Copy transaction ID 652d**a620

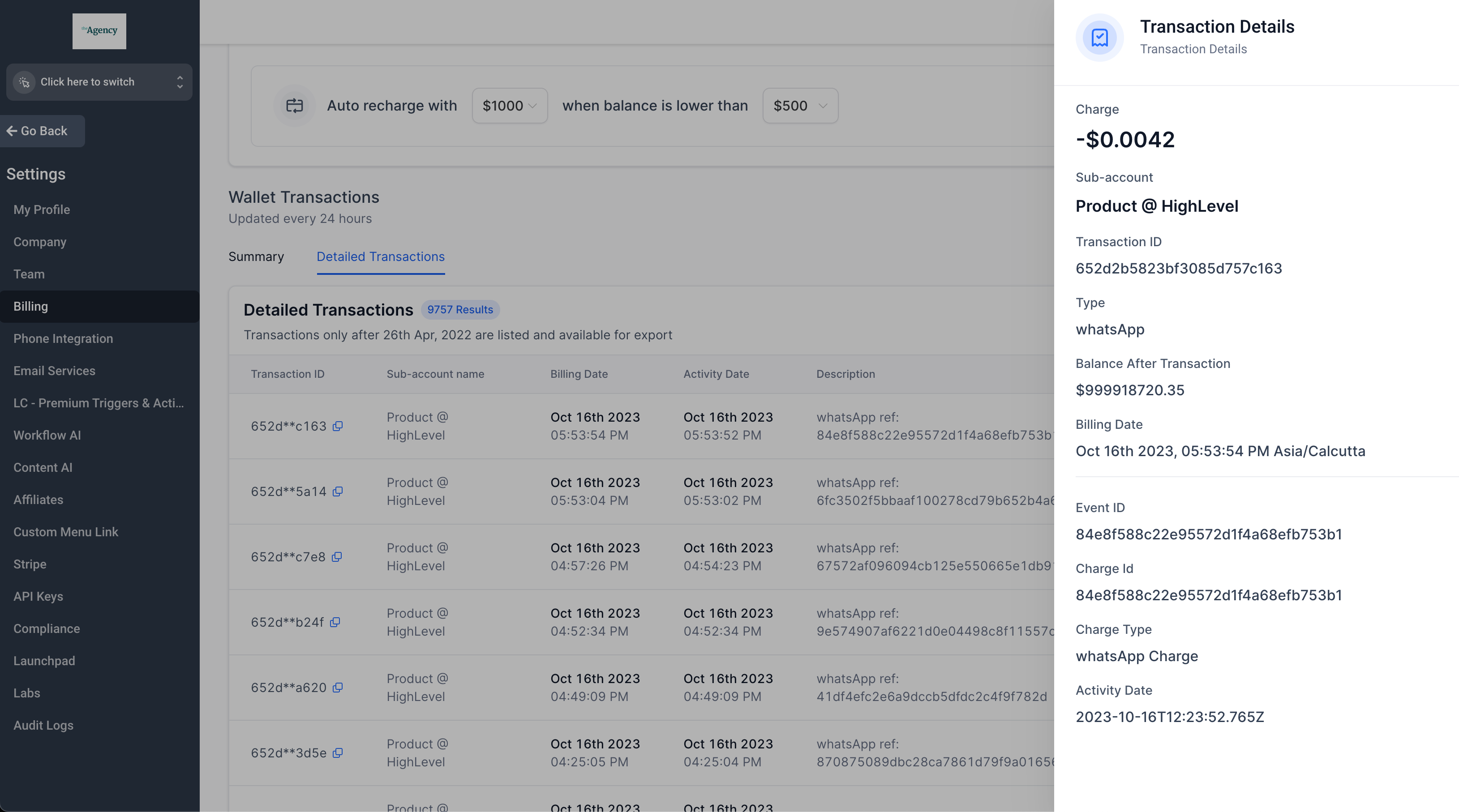click(x=338, y=688)
